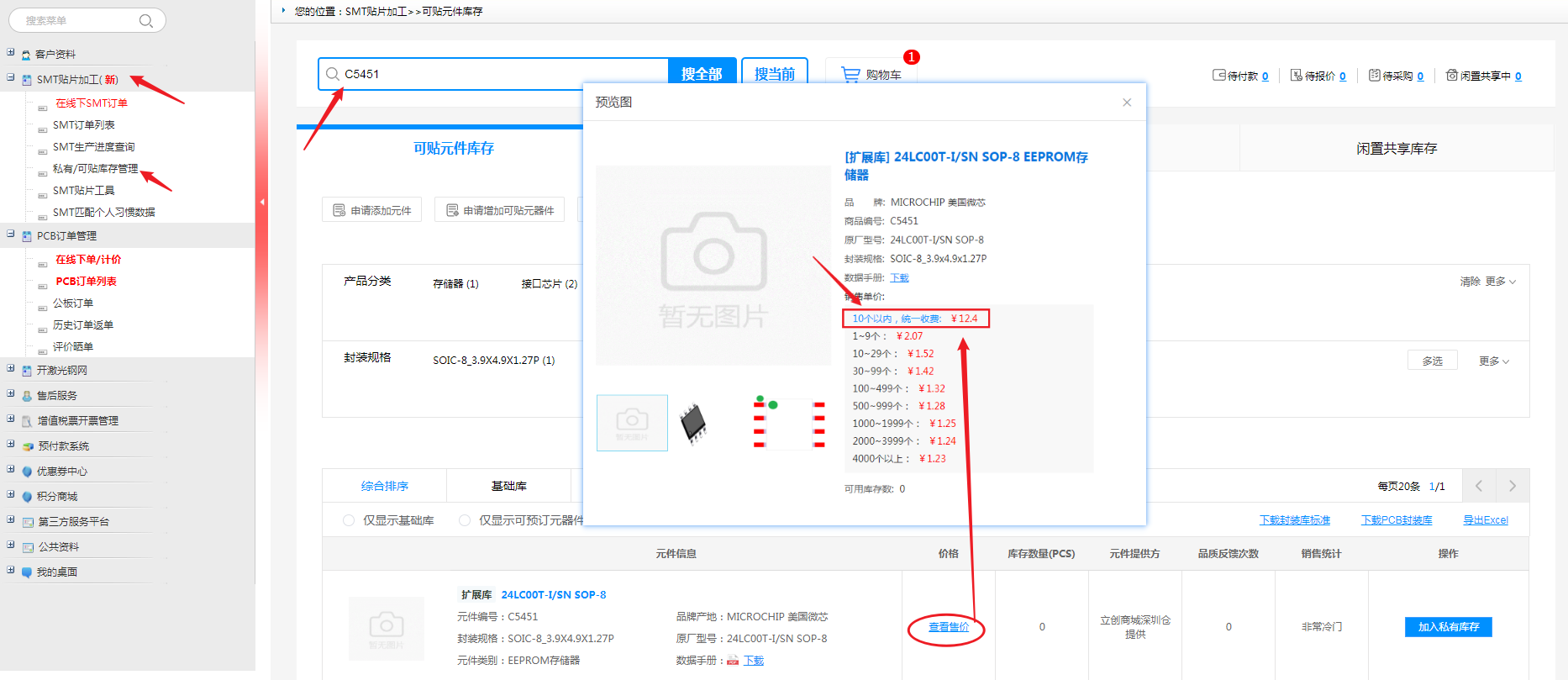Image resolution: width=1568 pixels, height=680 pixels.
Task: Click the sidebar collapse arrow handle
Action: 262,202
